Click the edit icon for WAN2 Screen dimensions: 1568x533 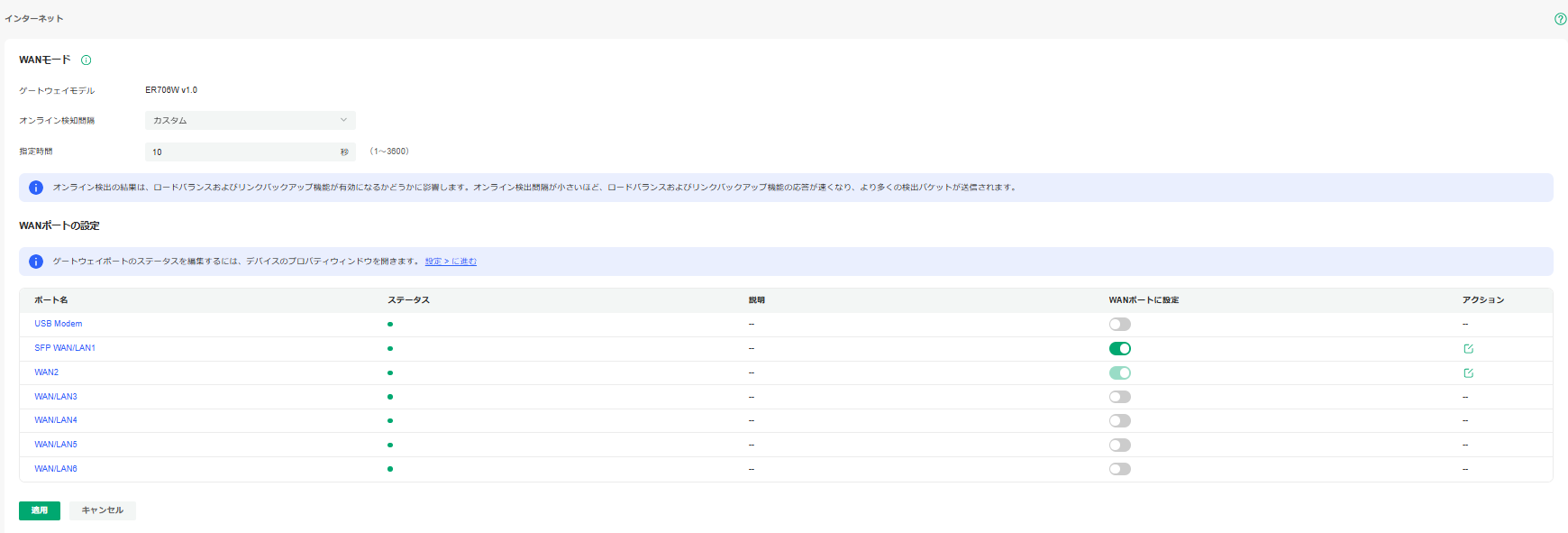(1468, 373)
